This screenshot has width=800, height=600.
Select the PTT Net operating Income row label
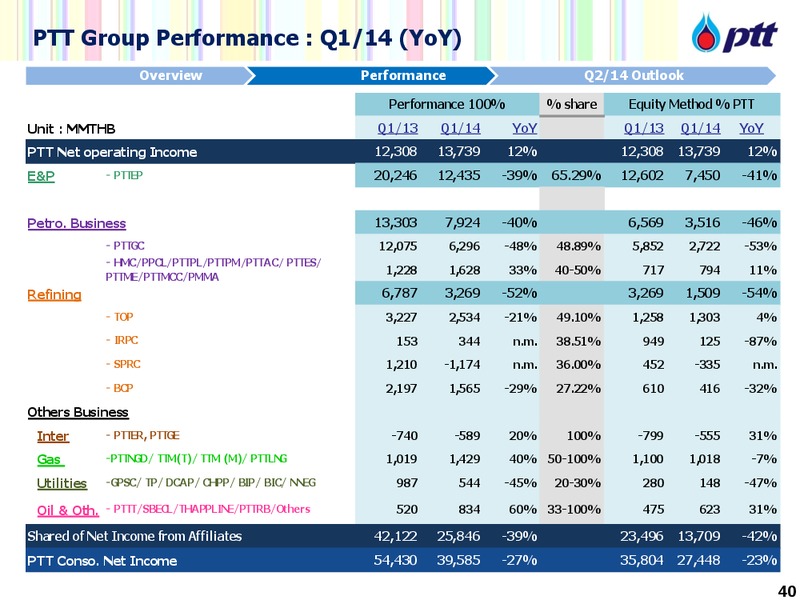pyautogui.click(x=112, y=152)
